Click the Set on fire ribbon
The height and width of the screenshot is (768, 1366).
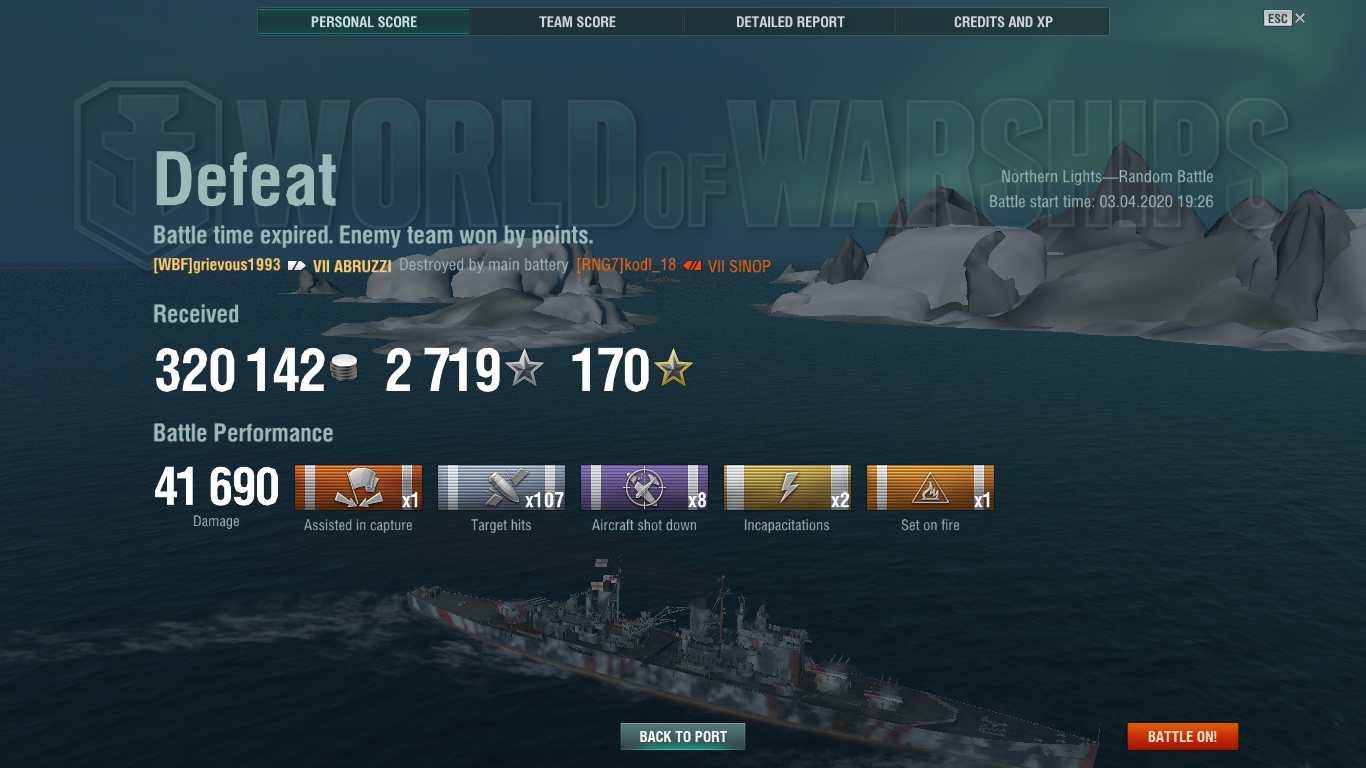(930, 488)
